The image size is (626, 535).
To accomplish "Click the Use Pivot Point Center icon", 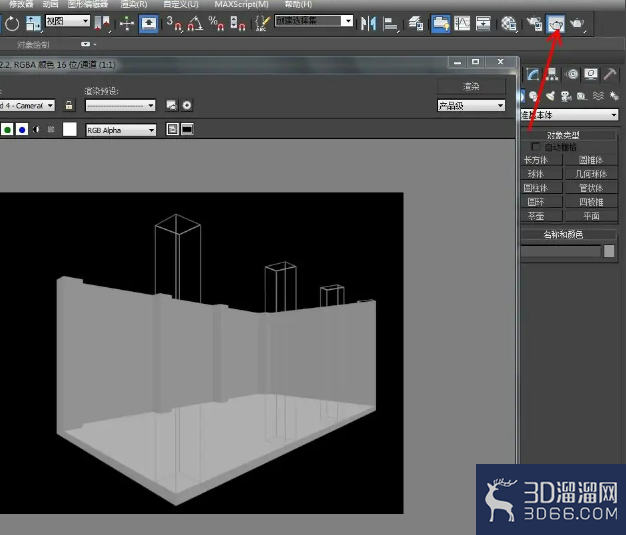I will tap(102, 24).
